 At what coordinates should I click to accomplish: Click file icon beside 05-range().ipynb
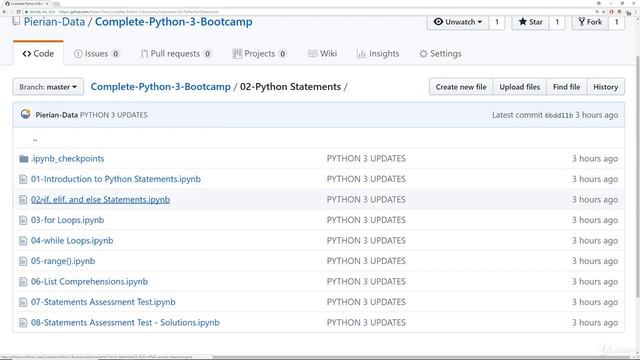click(x=23, y=261)
